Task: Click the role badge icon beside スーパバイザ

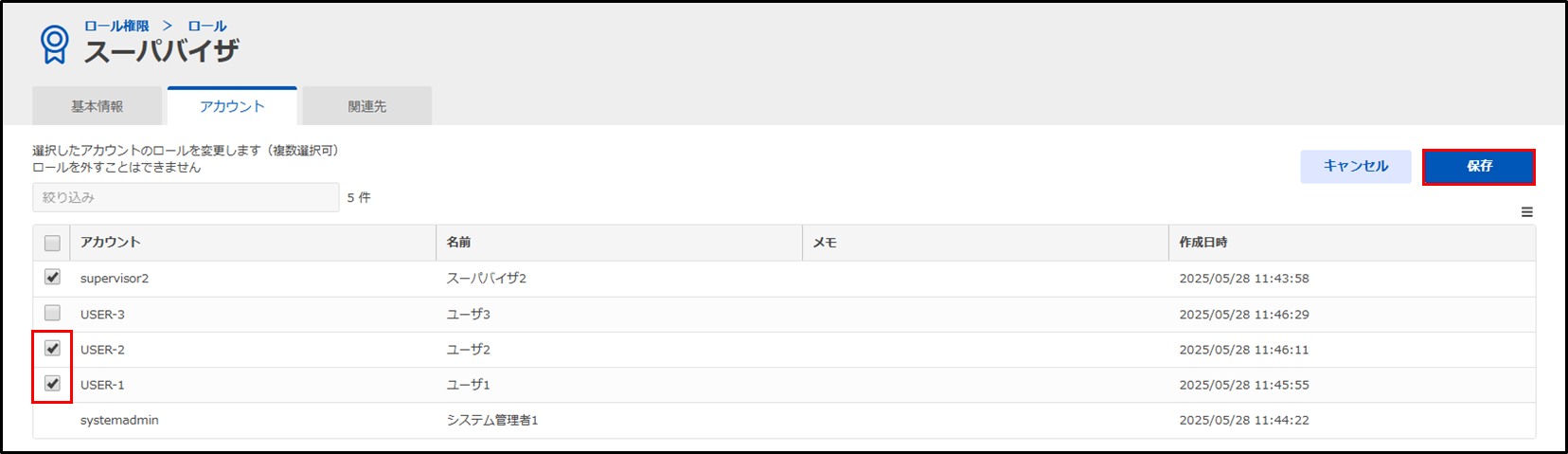Action: (x=54, y=45)
